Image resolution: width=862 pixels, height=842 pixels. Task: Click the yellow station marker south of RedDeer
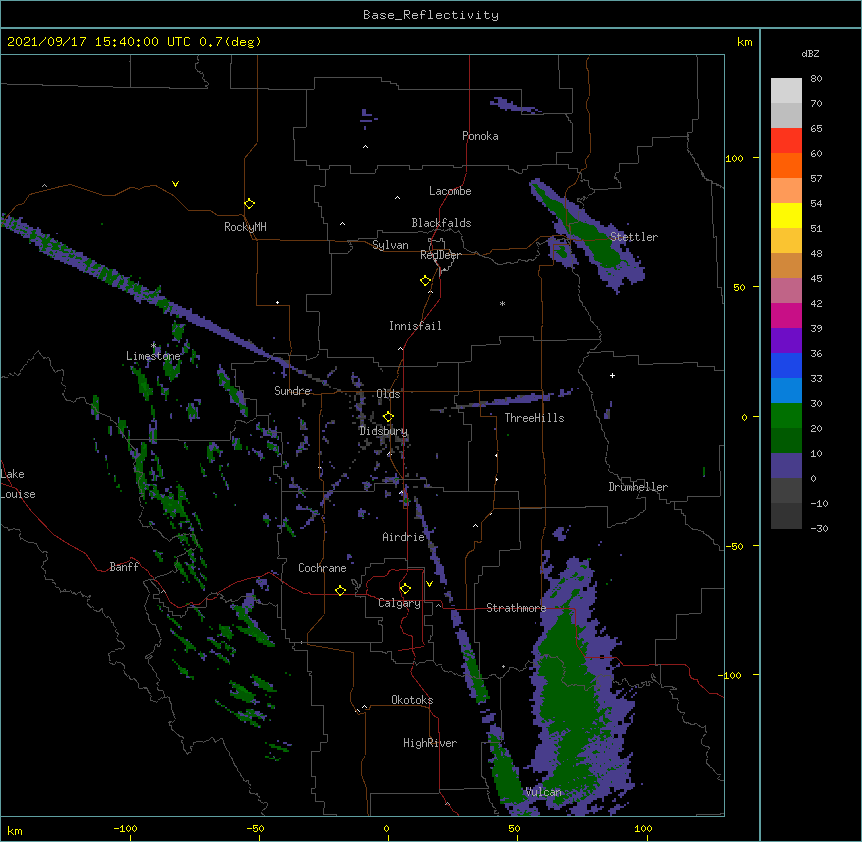pos(425,281)
